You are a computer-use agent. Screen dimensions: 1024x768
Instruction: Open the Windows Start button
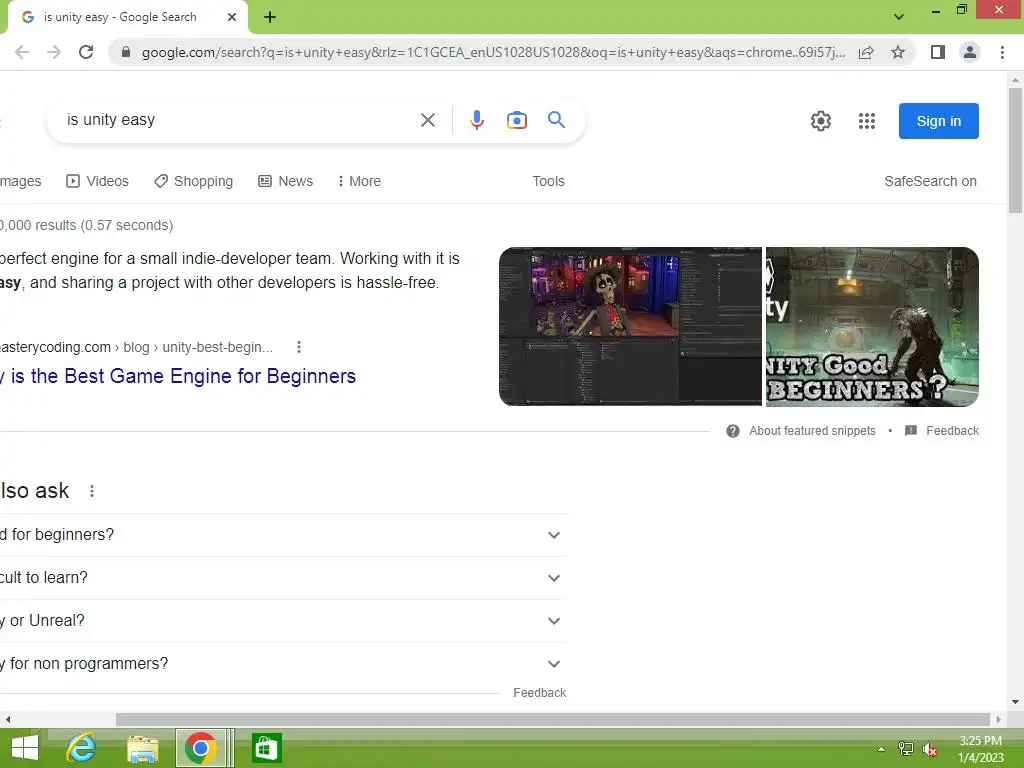coord(25,748)
